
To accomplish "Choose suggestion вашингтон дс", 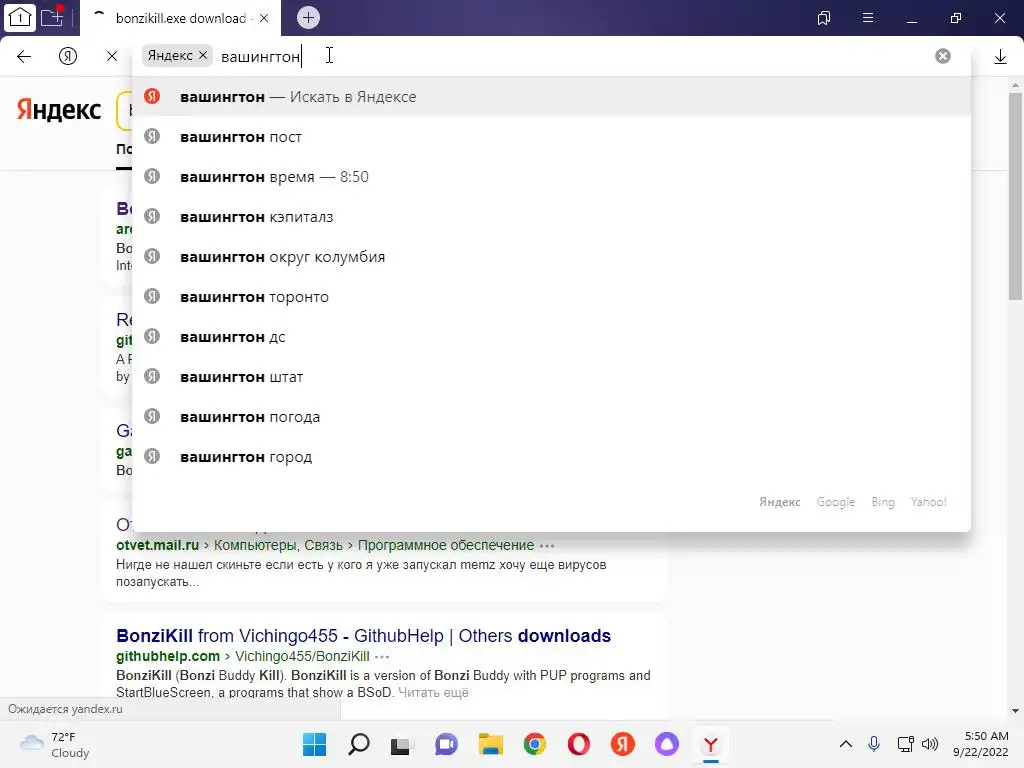I will click(x=551, y=337).
